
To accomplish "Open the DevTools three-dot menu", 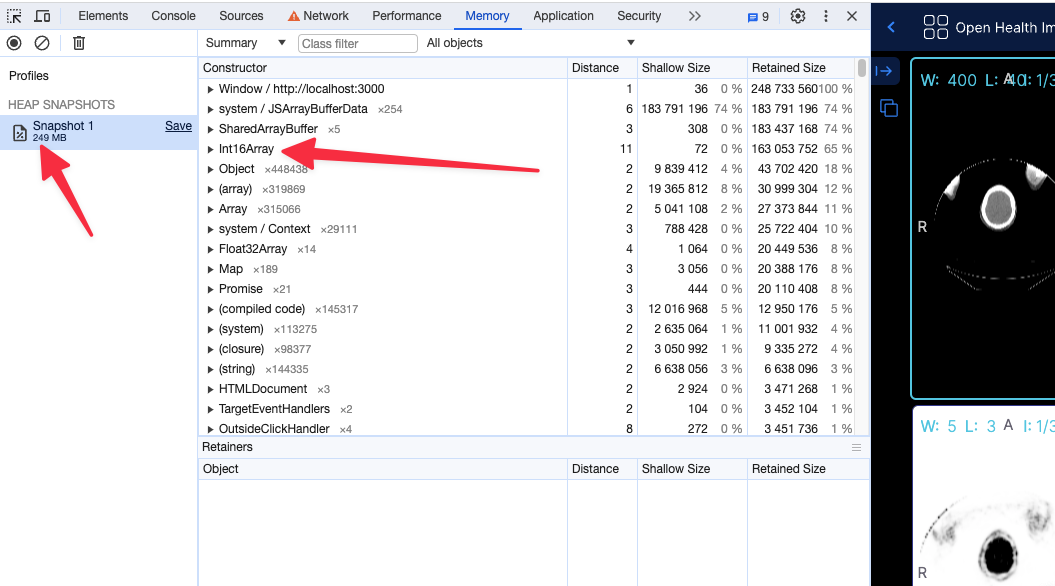I will tap(826, 16).
